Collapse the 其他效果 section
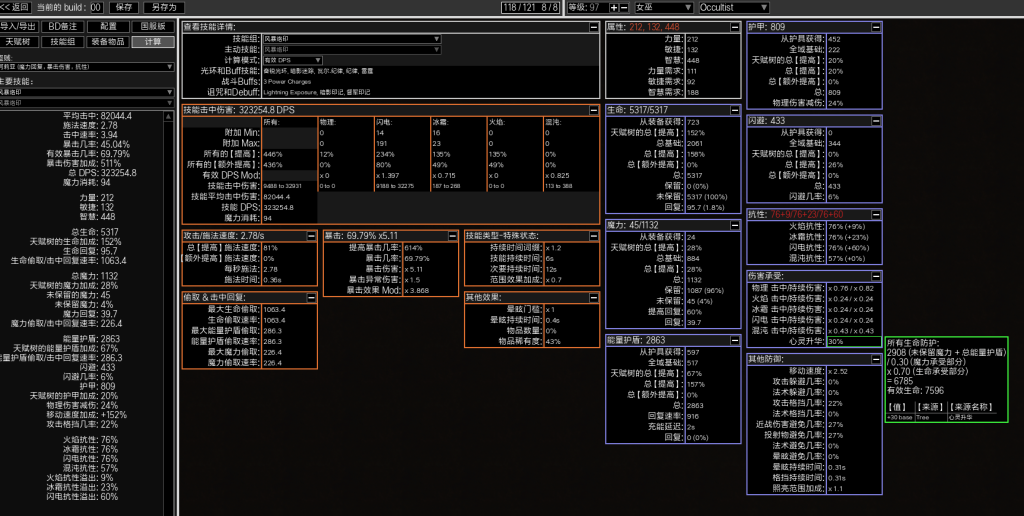 (593, 297)
